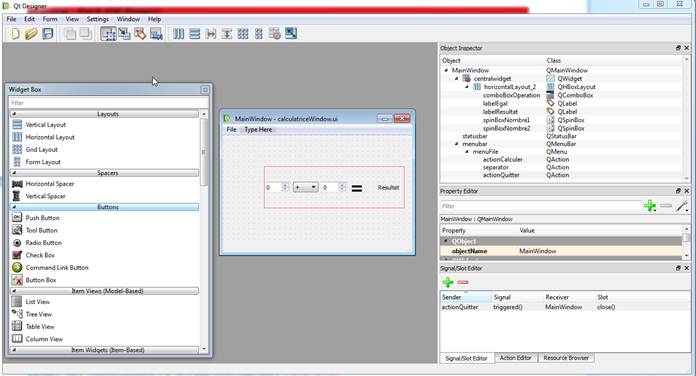Open the Edit menu
696x376 pixels.
(x=29, y=19)
